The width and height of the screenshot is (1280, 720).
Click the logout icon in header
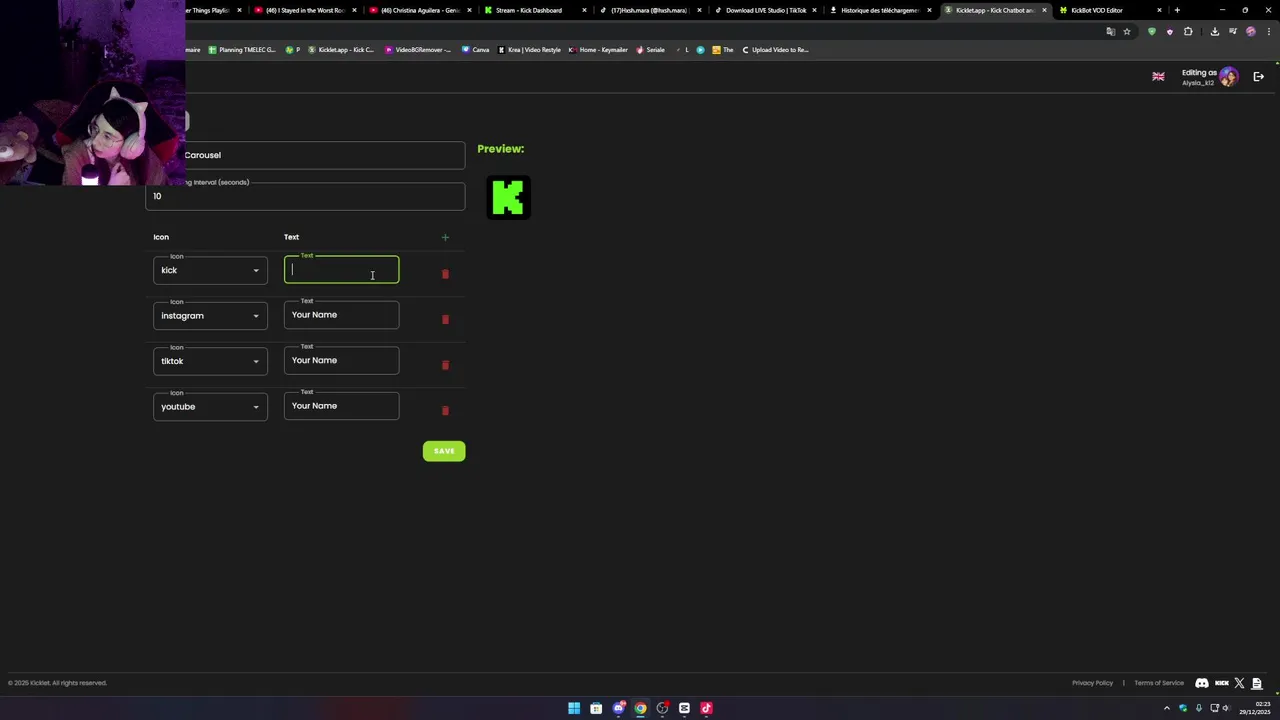[x=1258, y=77]
